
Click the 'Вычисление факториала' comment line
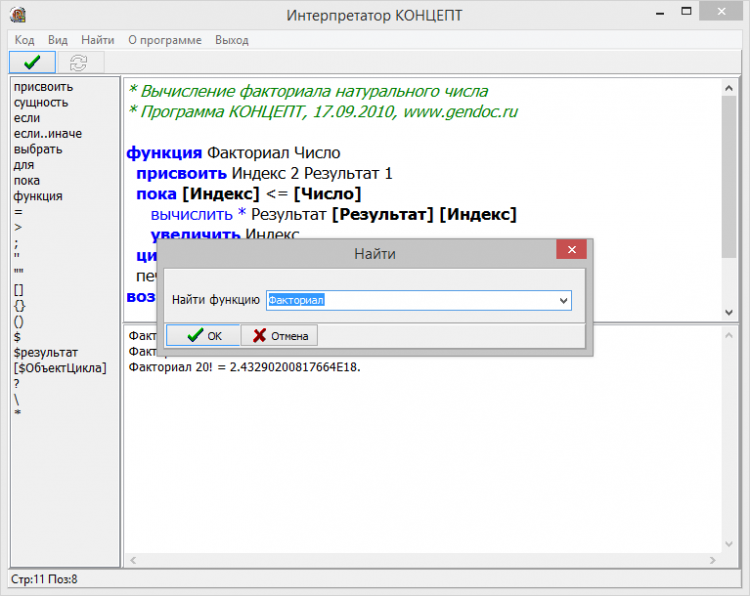[309, 91]
